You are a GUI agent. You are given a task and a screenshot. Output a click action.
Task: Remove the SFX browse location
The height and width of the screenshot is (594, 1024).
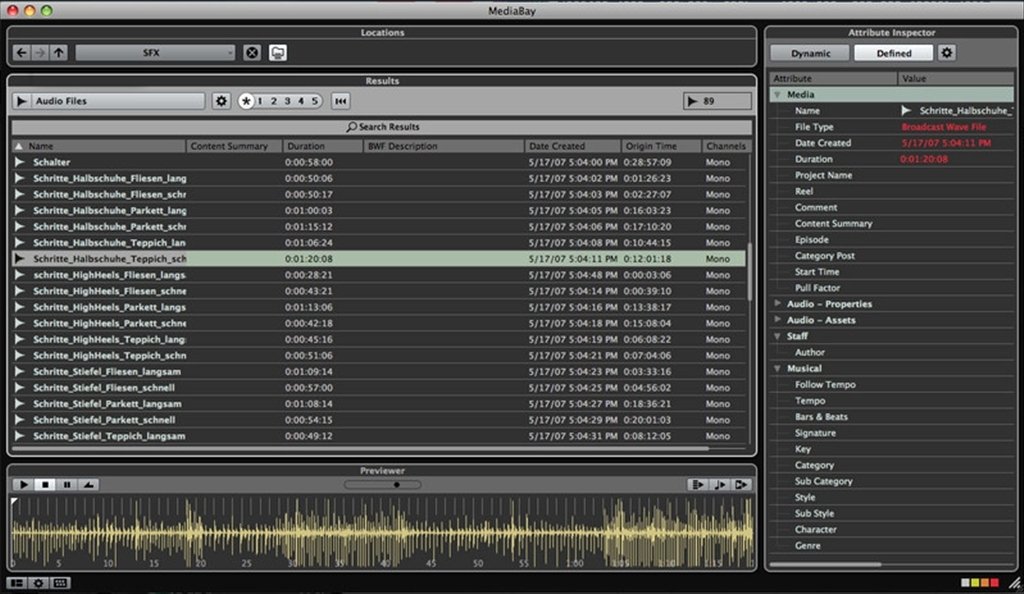point(252,53)
